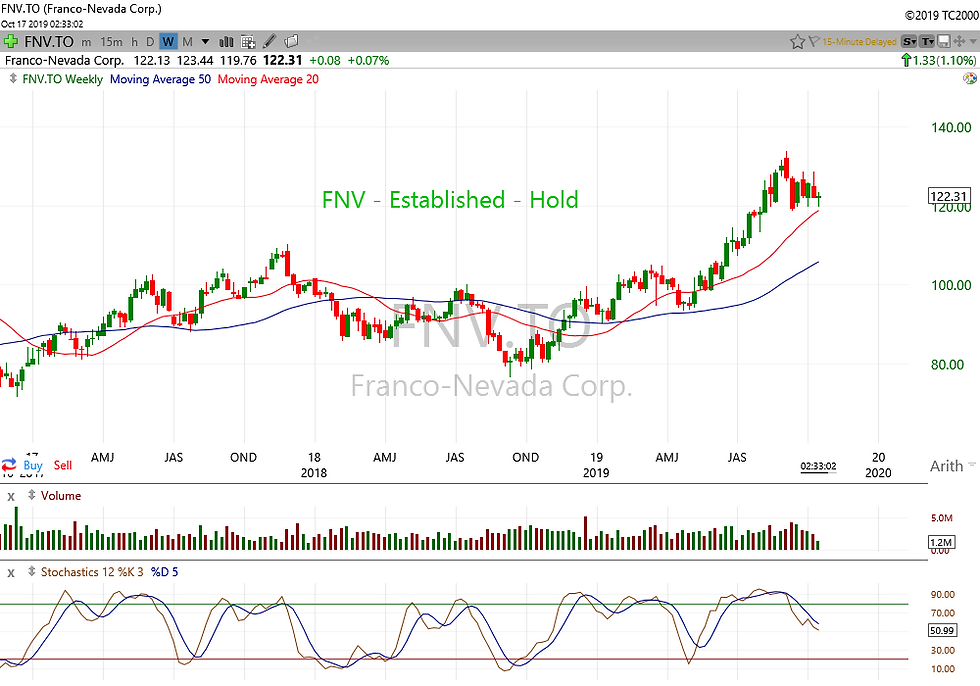Click the move arrows beside FNV.TO Weekly
Image resolution: width=980 pixels, height=686 pixels.
tap(13, 79)
